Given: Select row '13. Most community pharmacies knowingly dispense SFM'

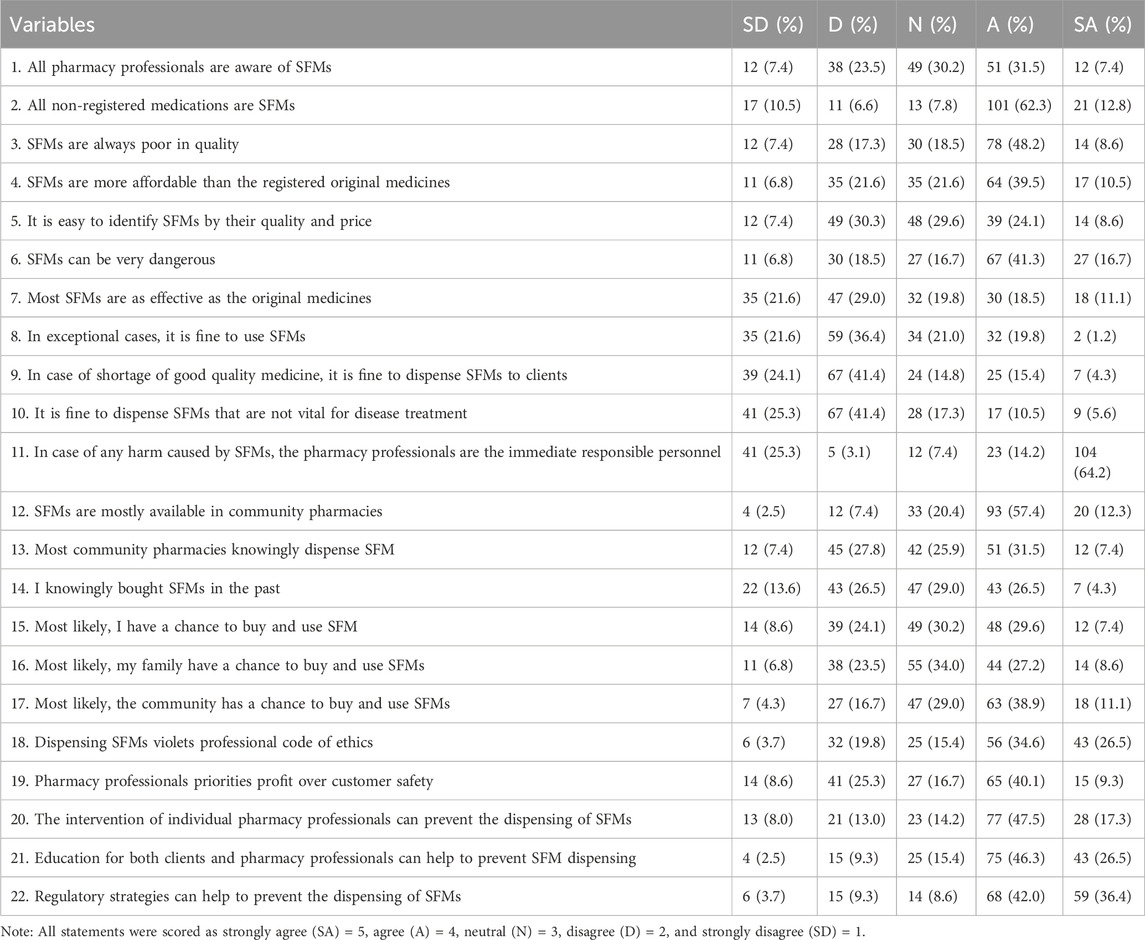Looking at the screenshot, I should pos(572,550).
